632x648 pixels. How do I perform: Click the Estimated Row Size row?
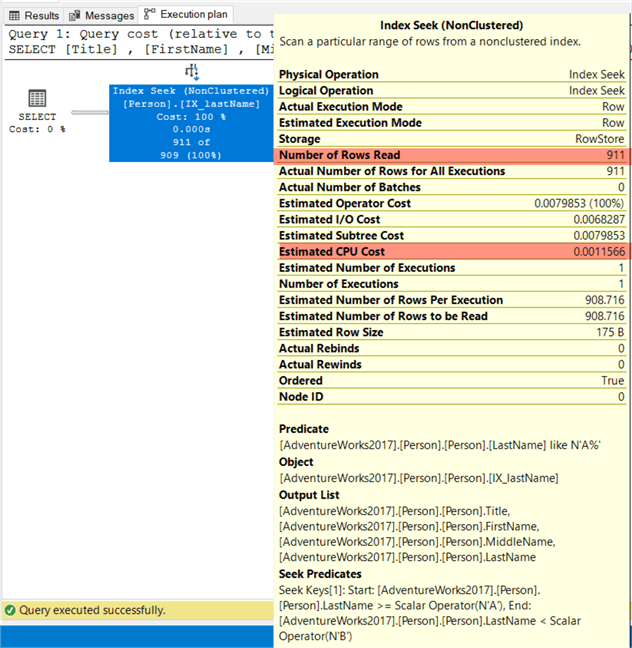(x=452, y=332)
